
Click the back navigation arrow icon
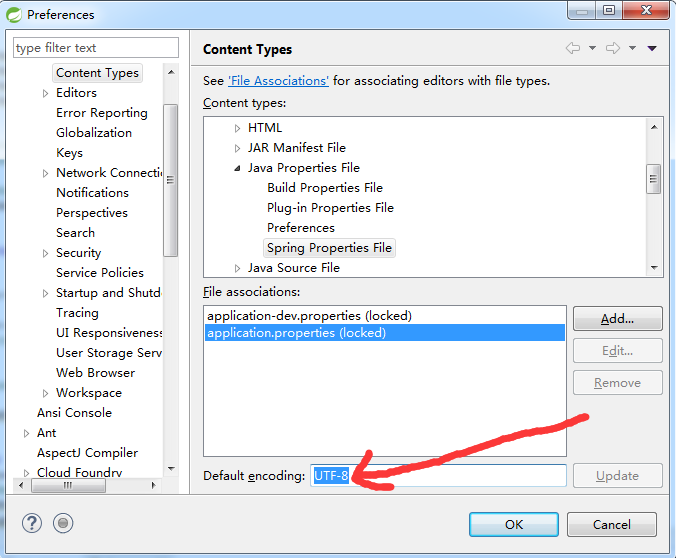pyautogui.click(x=573, y=48)
